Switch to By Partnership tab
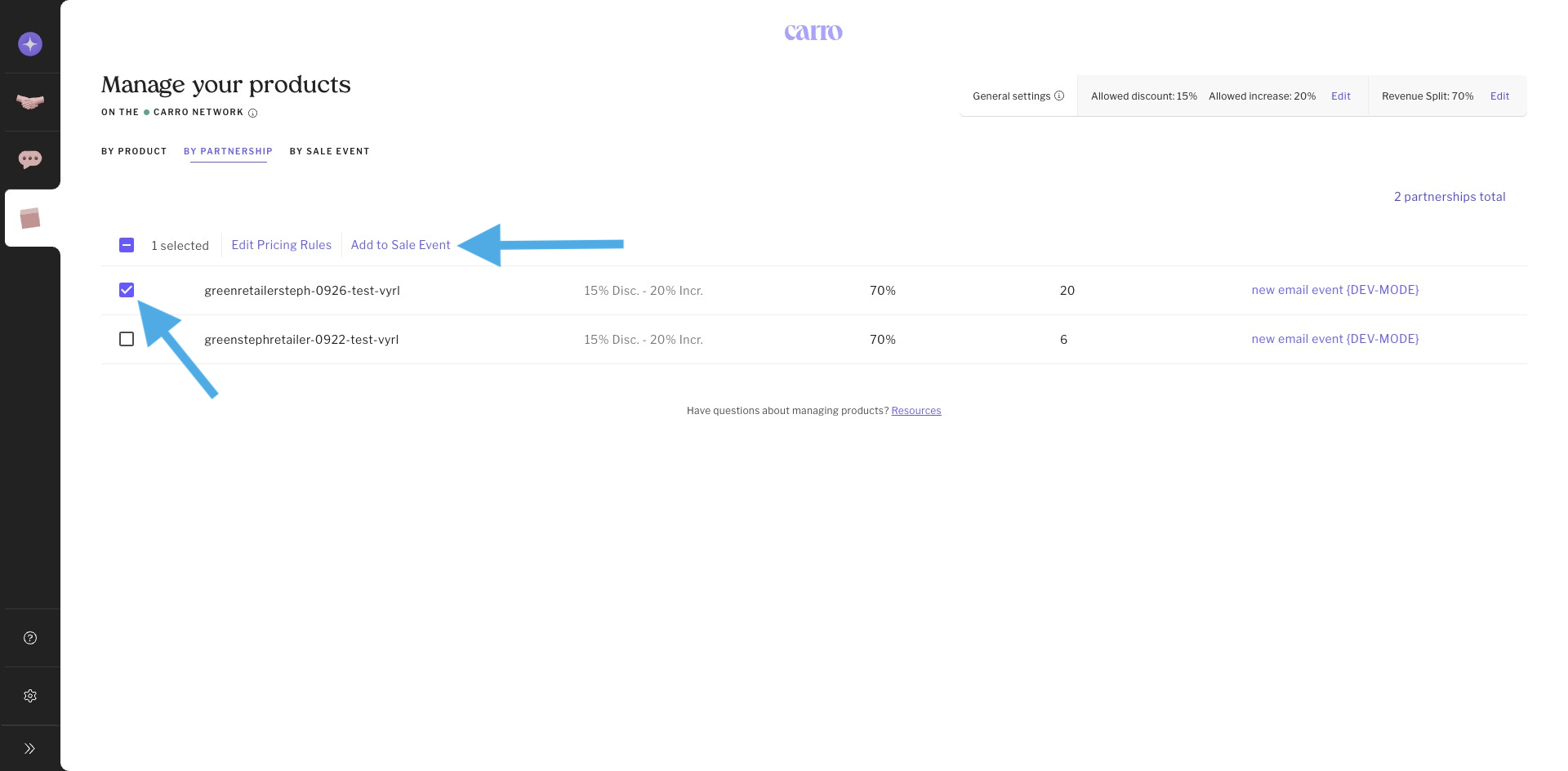The height and width of the screenshot is (771, 1568). [228, 151]
